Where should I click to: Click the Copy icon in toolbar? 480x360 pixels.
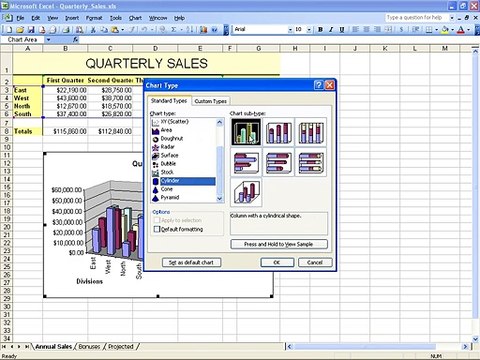click(104, 30)
